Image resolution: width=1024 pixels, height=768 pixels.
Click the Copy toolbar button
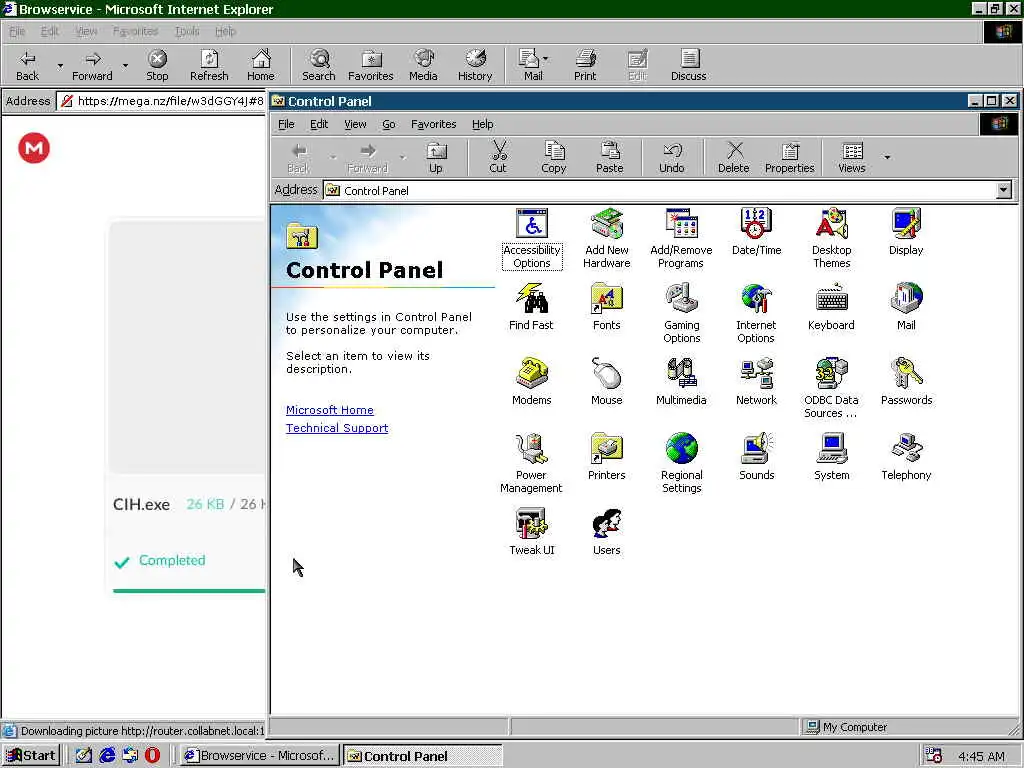coord(553,158)
